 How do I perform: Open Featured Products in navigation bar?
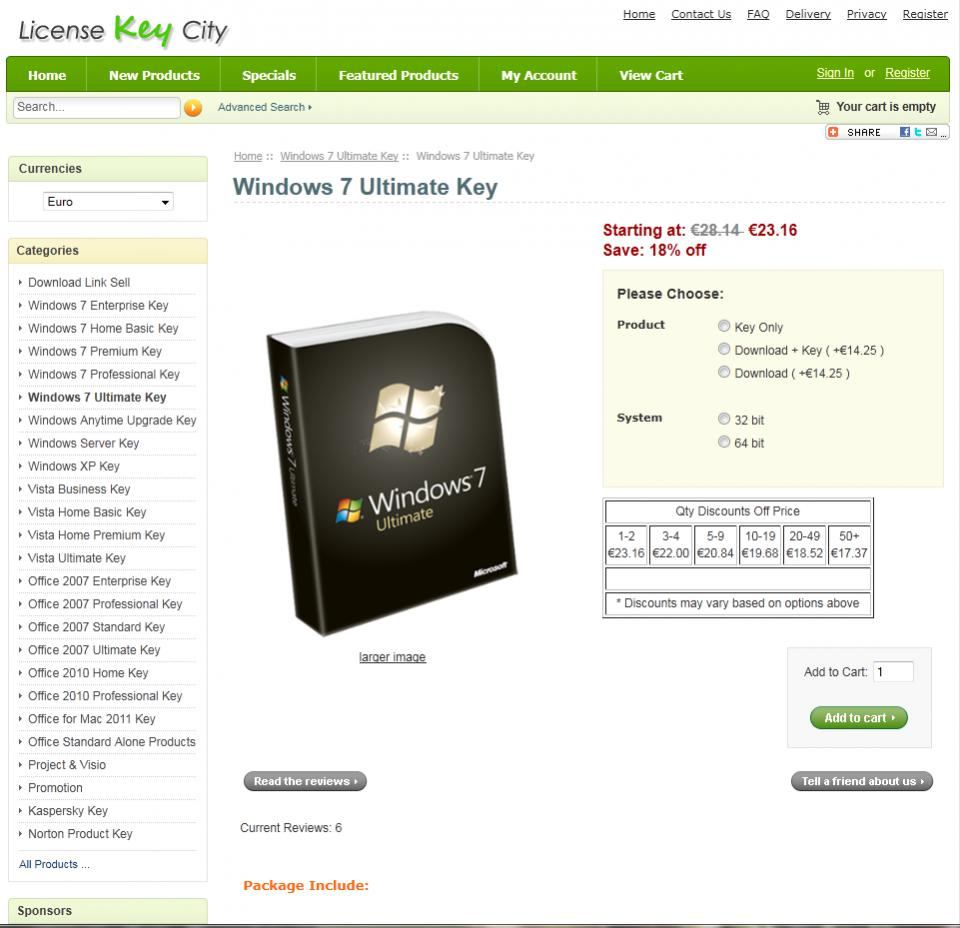[398, 75]
